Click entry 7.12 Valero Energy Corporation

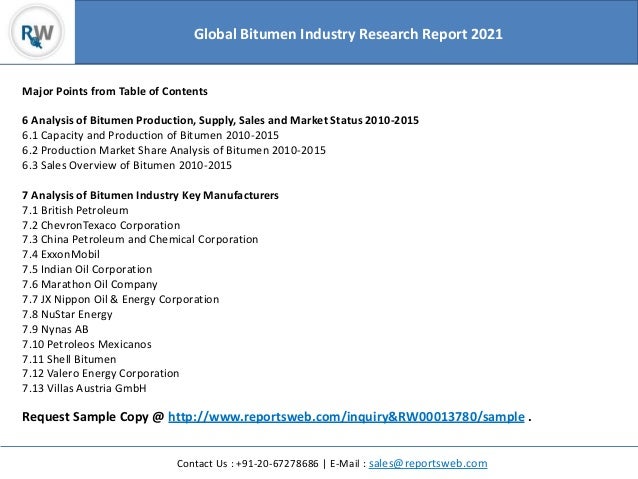click(101, 374)
